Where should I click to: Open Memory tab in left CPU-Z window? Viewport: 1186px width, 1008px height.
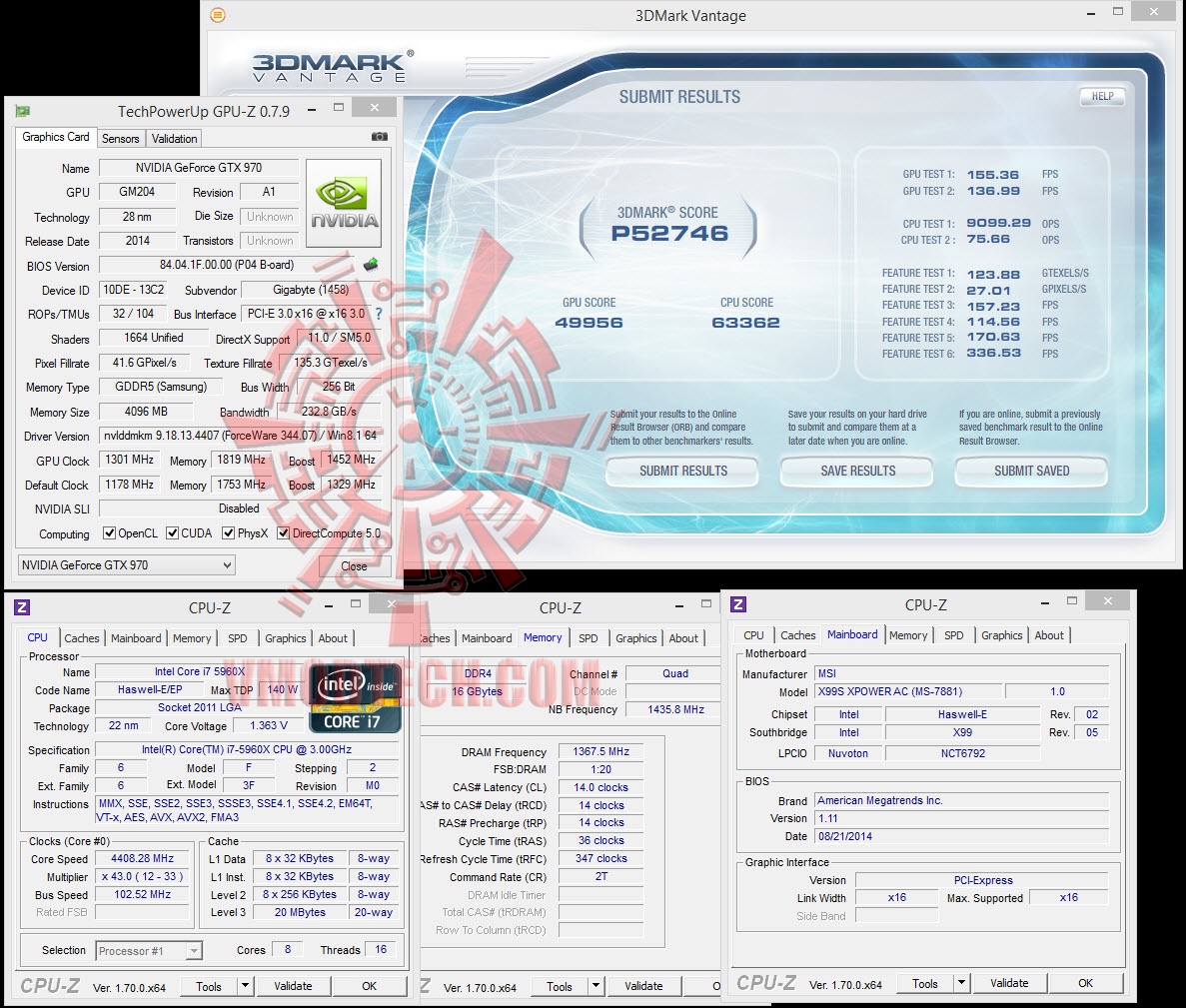pos(192,638)
